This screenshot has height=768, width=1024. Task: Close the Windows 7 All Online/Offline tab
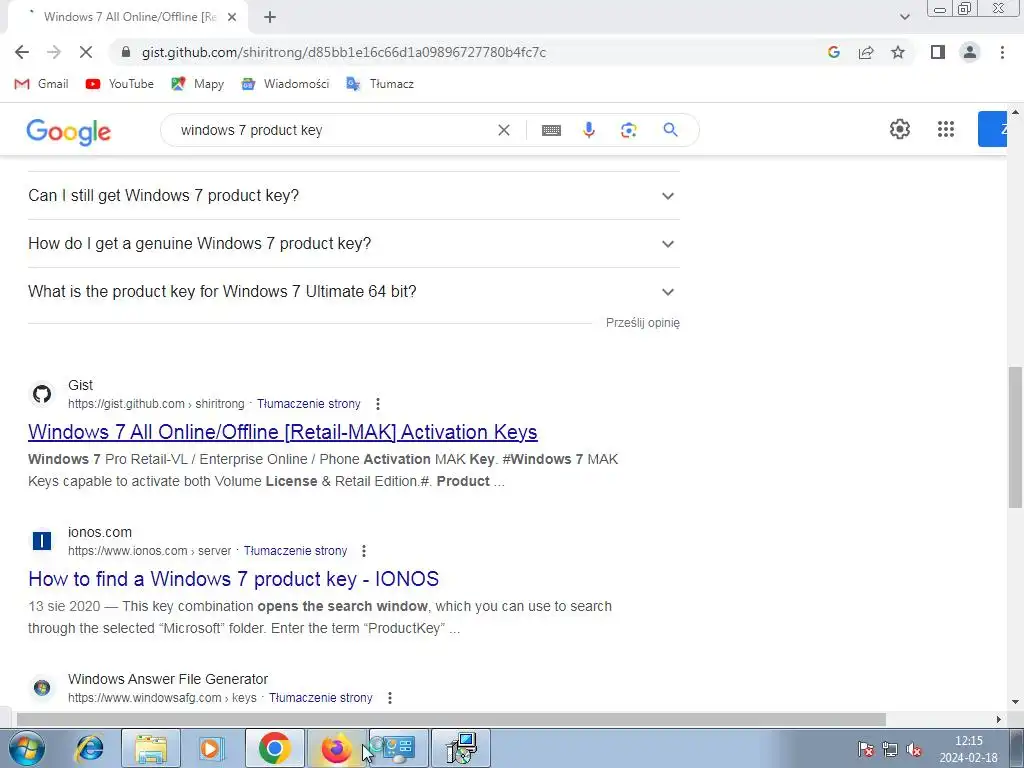[232, 18]
